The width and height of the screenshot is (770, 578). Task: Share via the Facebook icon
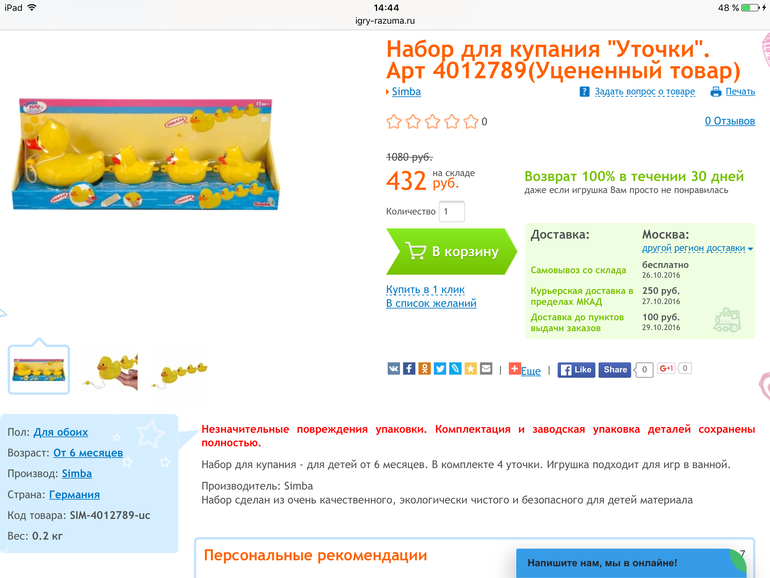click(x=409, y=369)
